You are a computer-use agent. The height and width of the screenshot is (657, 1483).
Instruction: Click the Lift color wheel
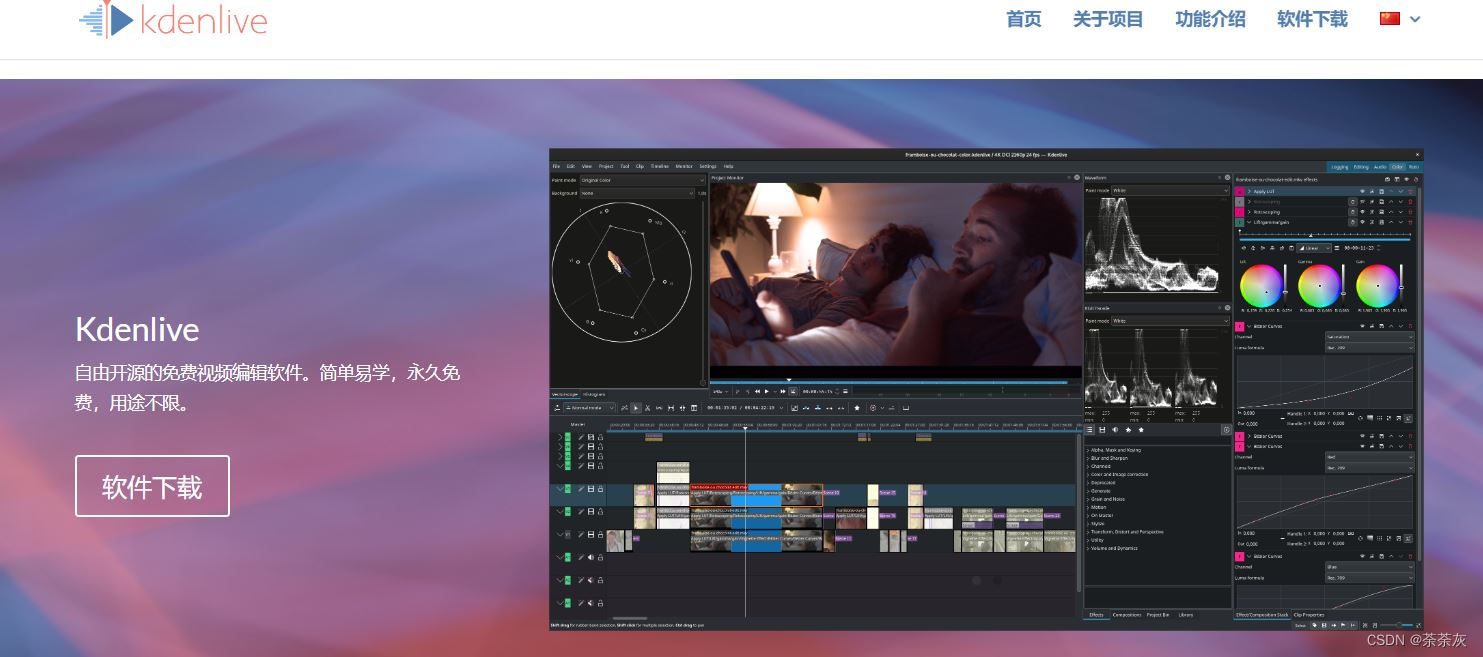point(1262,286)
